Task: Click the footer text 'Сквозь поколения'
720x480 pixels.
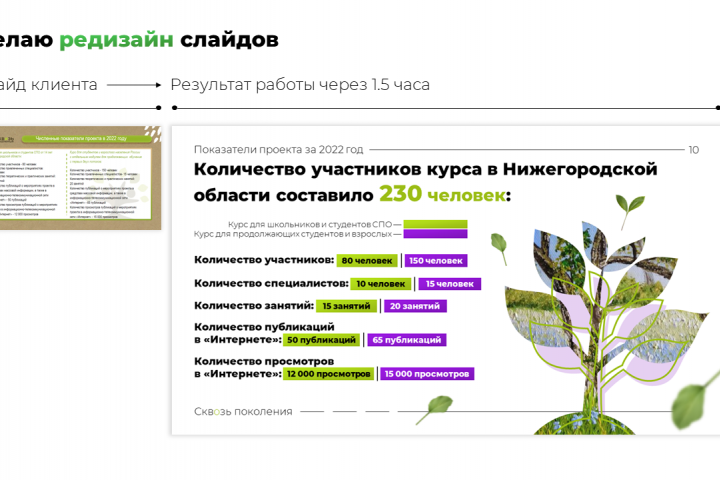Action: coord(243,411)
